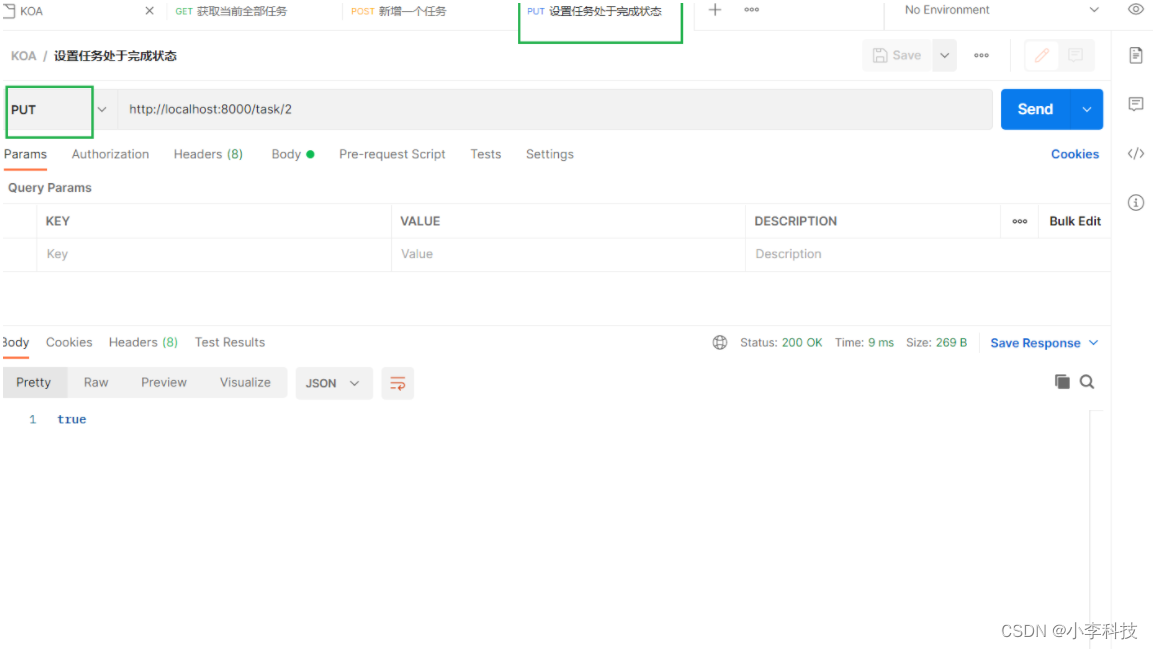The width and height of the screenshot is (1153, 649).
Task: Select the Raw response view tab
Action: point(96,383)
